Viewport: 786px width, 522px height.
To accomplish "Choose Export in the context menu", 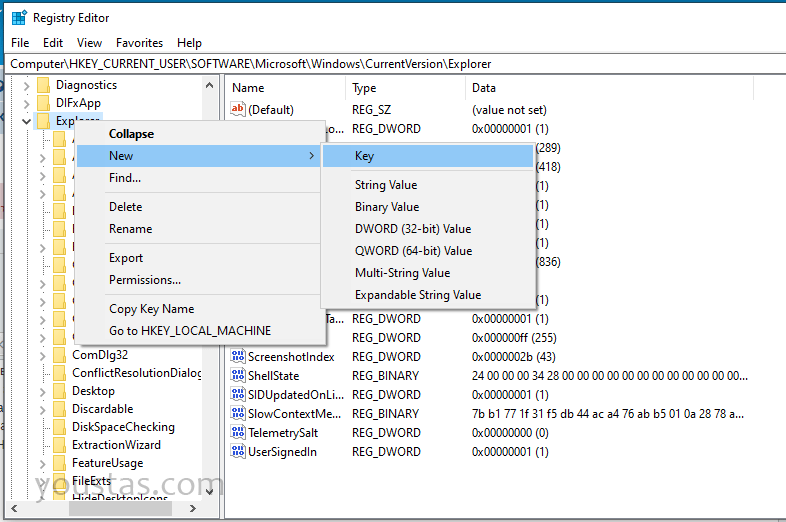I will click(x=198, y=258).
